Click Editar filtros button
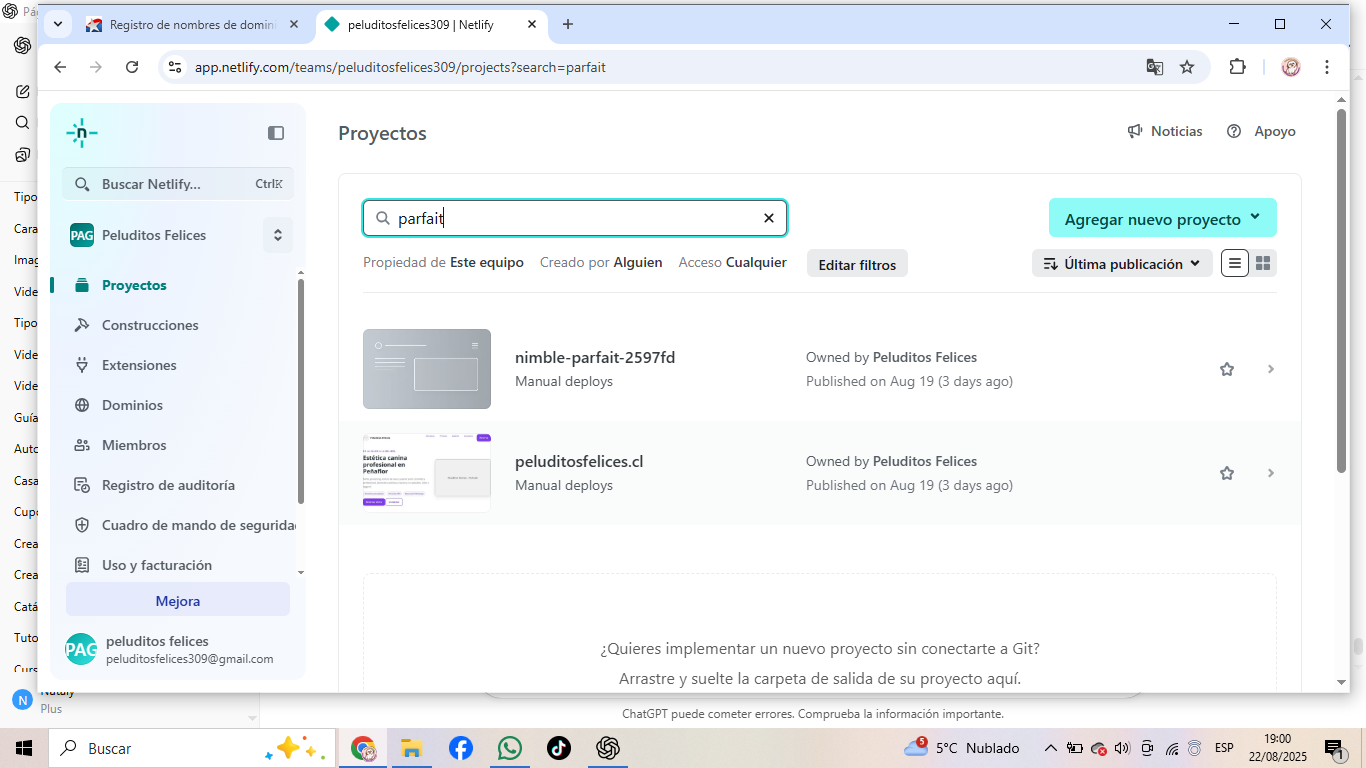The width and height of the screenshot is (1366, 768). click(x=857, y=264)
